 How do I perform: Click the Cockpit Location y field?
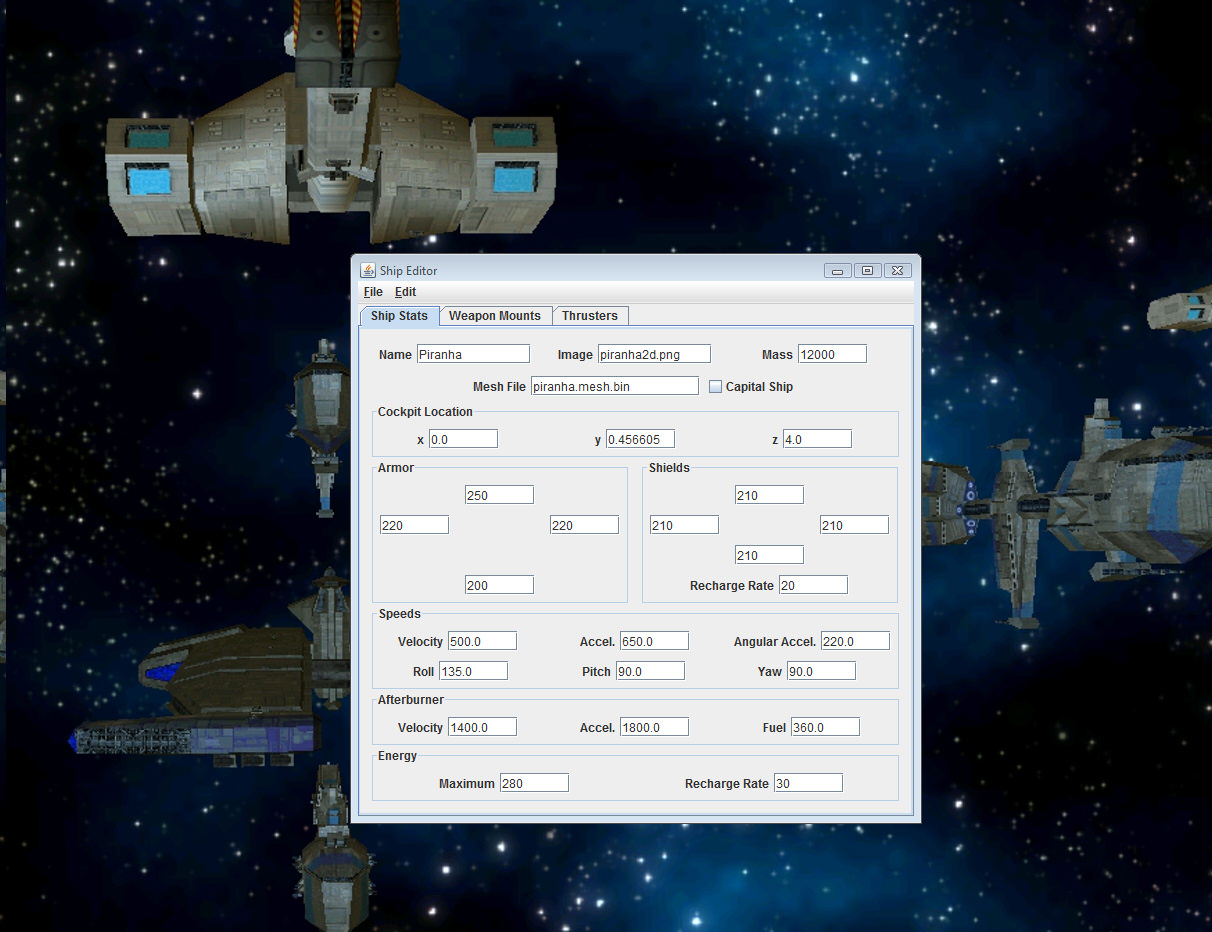pos(640,439)
